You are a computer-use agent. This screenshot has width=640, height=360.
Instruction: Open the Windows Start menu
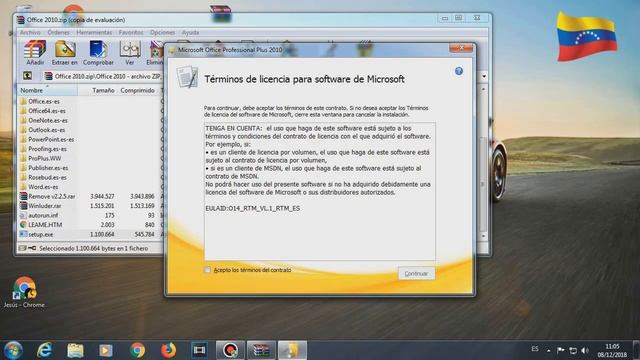coord(13,350)
